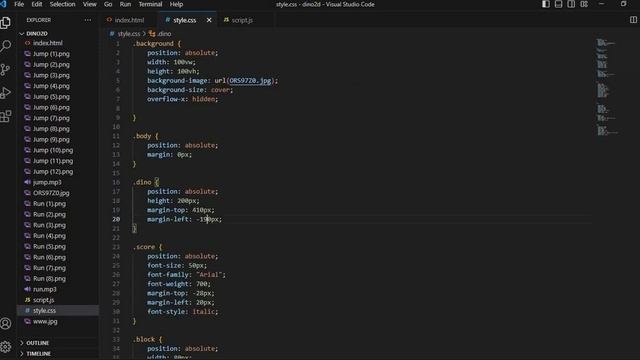
Task: Open the Extensions view
Action: tap(6, 116)
